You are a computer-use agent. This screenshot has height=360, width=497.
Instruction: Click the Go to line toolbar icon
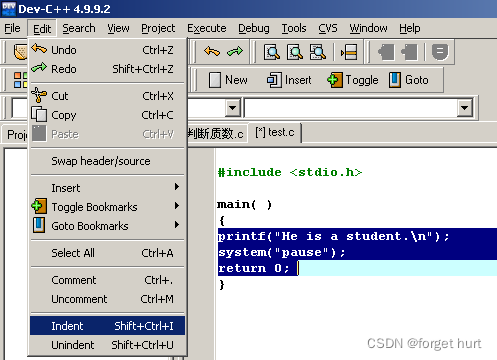pyautogui.click(x=349, y=52)
